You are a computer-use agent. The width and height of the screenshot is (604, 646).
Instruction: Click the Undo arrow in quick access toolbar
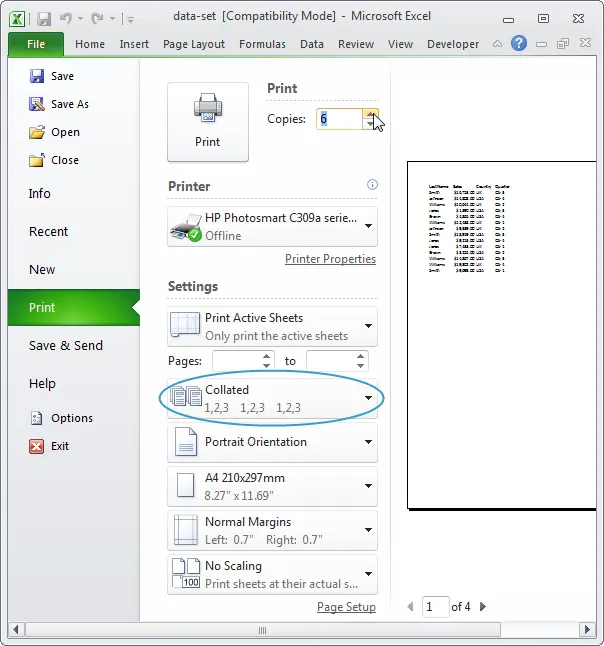[x=66, y=18]
